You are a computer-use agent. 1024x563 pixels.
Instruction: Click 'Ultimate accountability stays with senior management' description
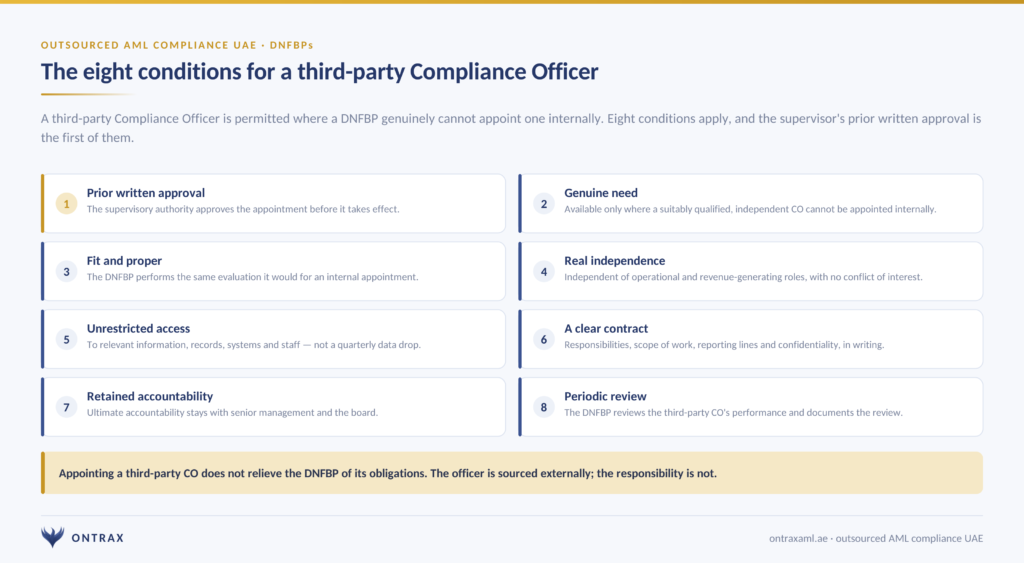[232, 413]
